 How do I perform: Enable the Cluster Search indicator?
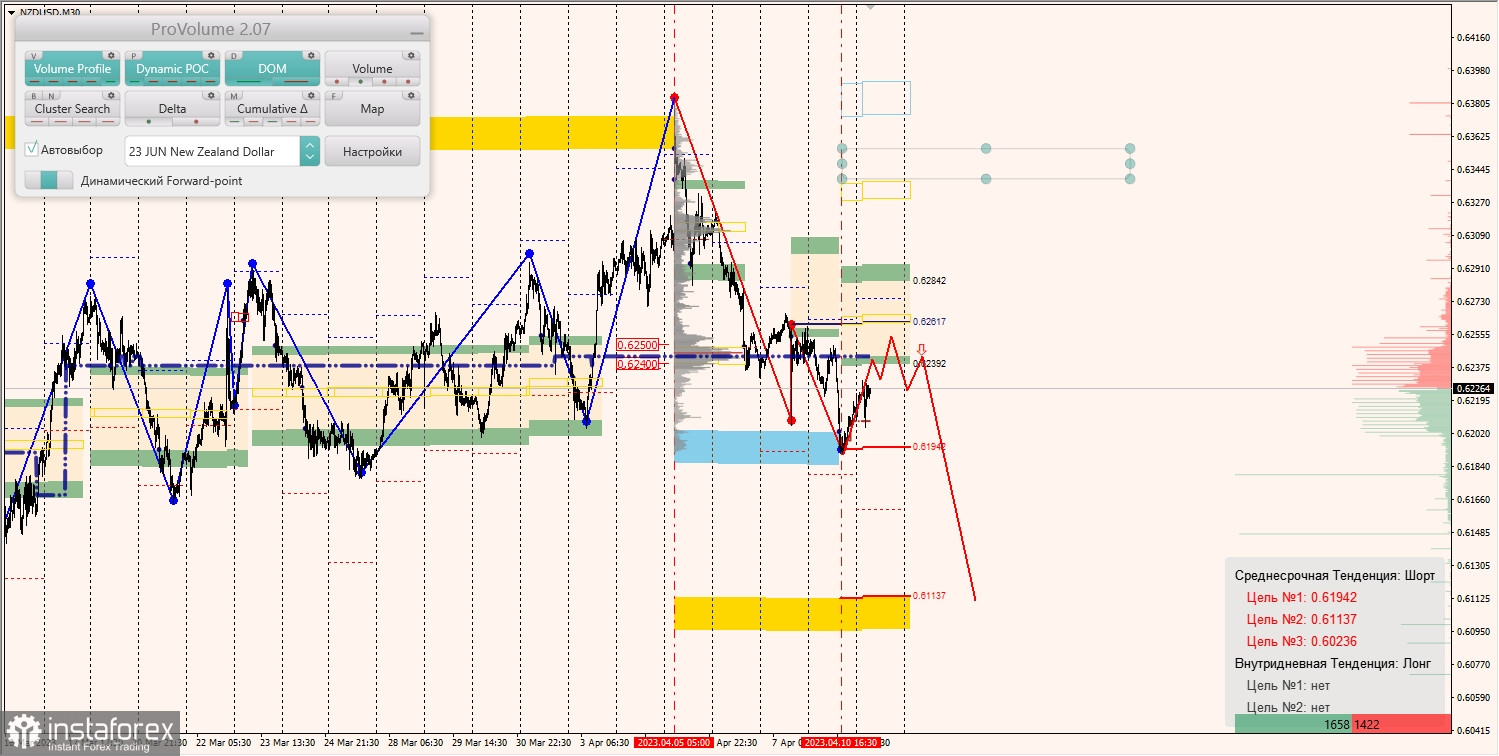tap(72, 108)
